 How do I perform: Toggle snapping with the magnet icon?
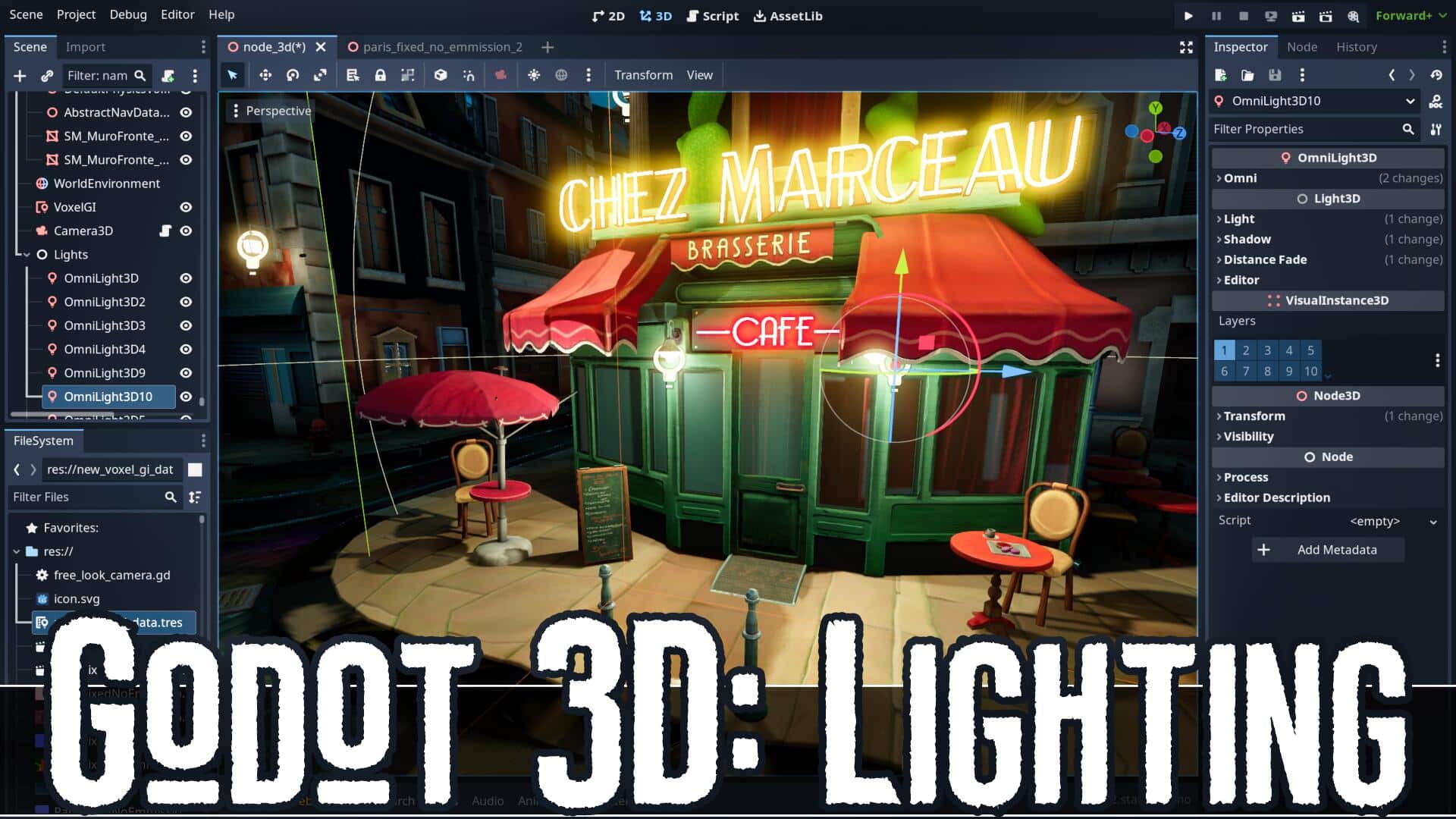pos(469,75)
